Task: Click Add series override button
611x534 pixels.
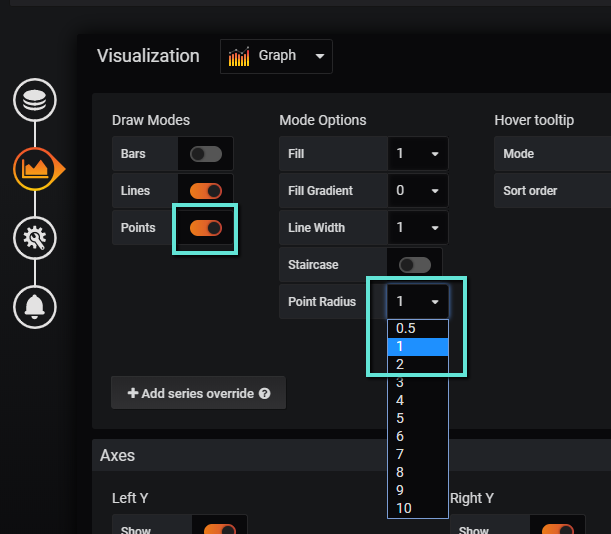Action: point(198,394)
